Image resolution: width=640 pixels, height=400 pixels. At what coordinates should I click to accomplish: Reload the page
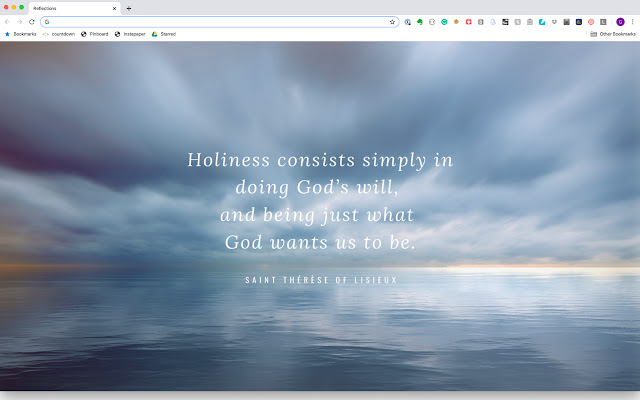(x=32, y=22)
